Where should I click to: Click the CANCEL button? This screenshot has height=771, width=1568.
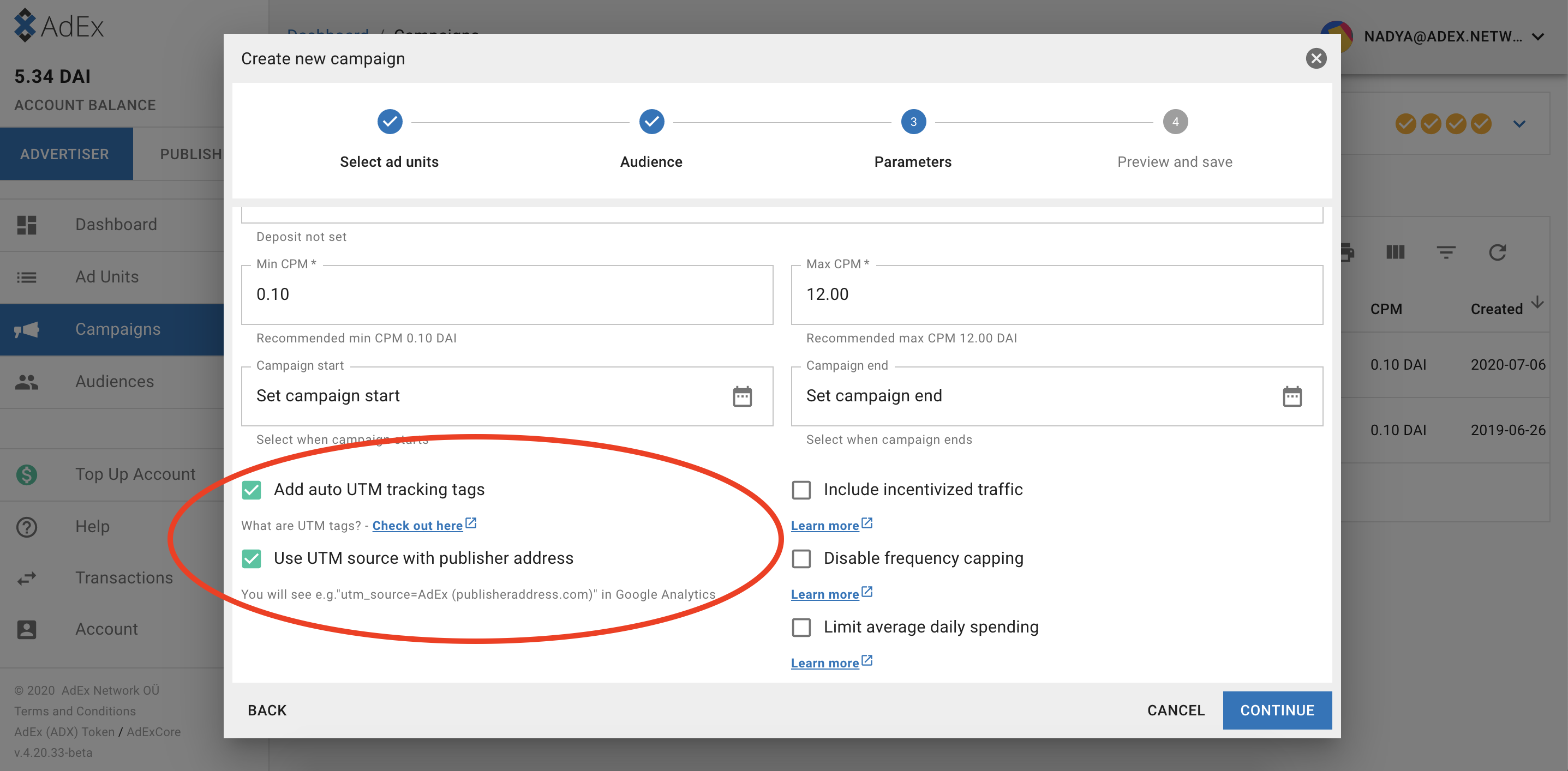pyautogui.click(x=1175, y=710)
